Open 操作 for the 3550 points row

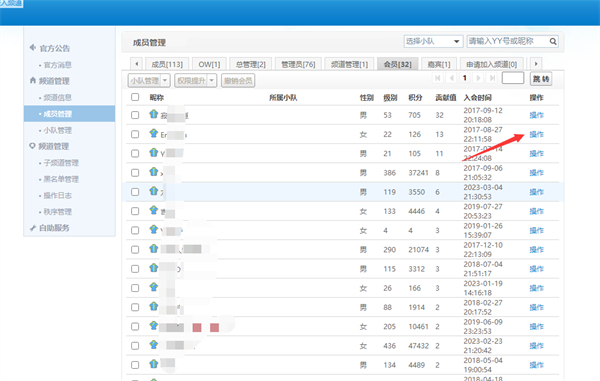[x=536, y=192]
